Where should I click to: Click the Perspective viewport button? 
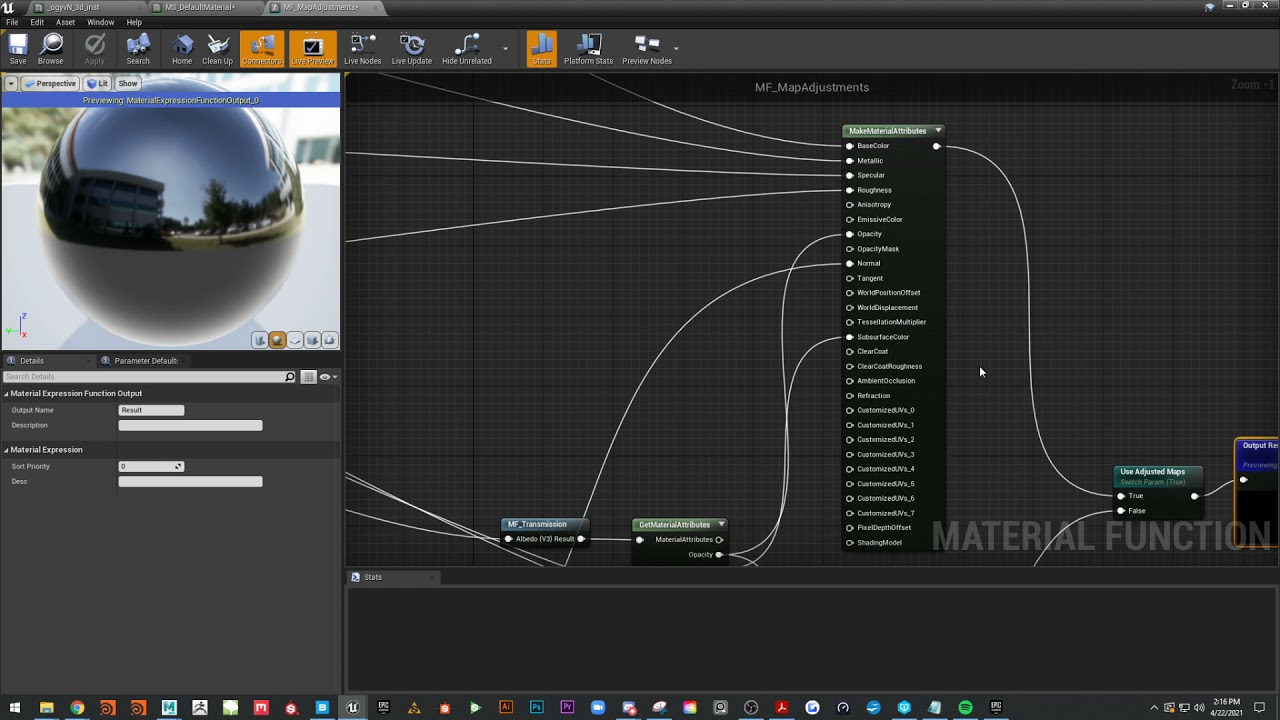50,84
